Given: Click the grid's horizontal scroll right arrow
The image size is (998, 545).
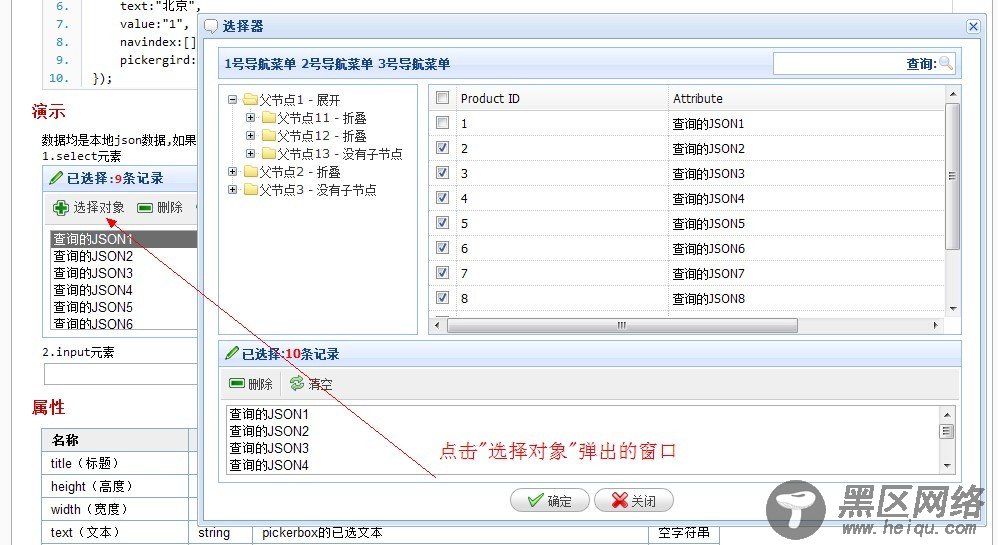Looking at the screenshot, I should (x=935, y=325).
